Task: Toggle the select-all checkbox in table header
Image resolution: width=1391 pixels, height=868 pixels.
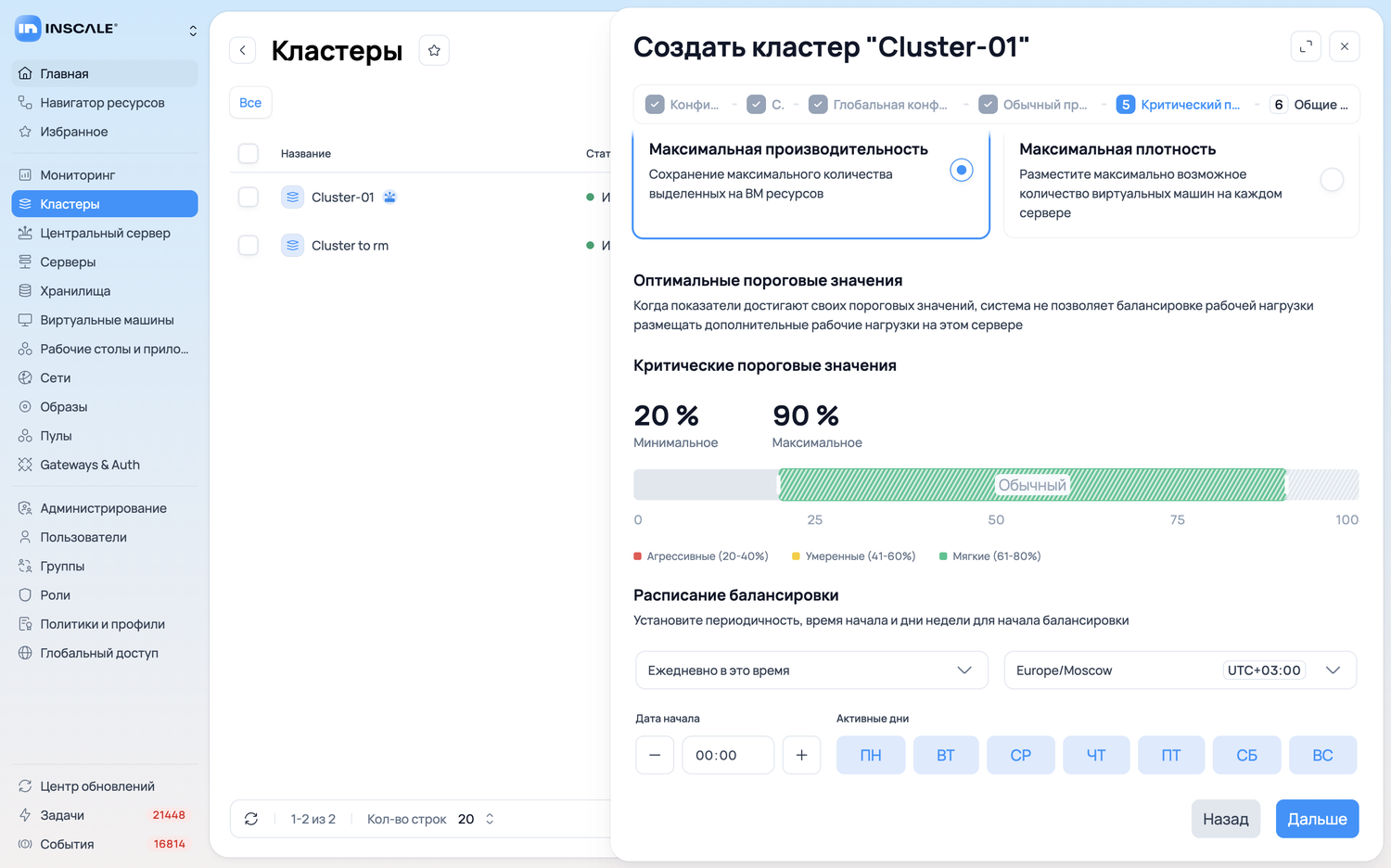Action: (x=249, y=153)
